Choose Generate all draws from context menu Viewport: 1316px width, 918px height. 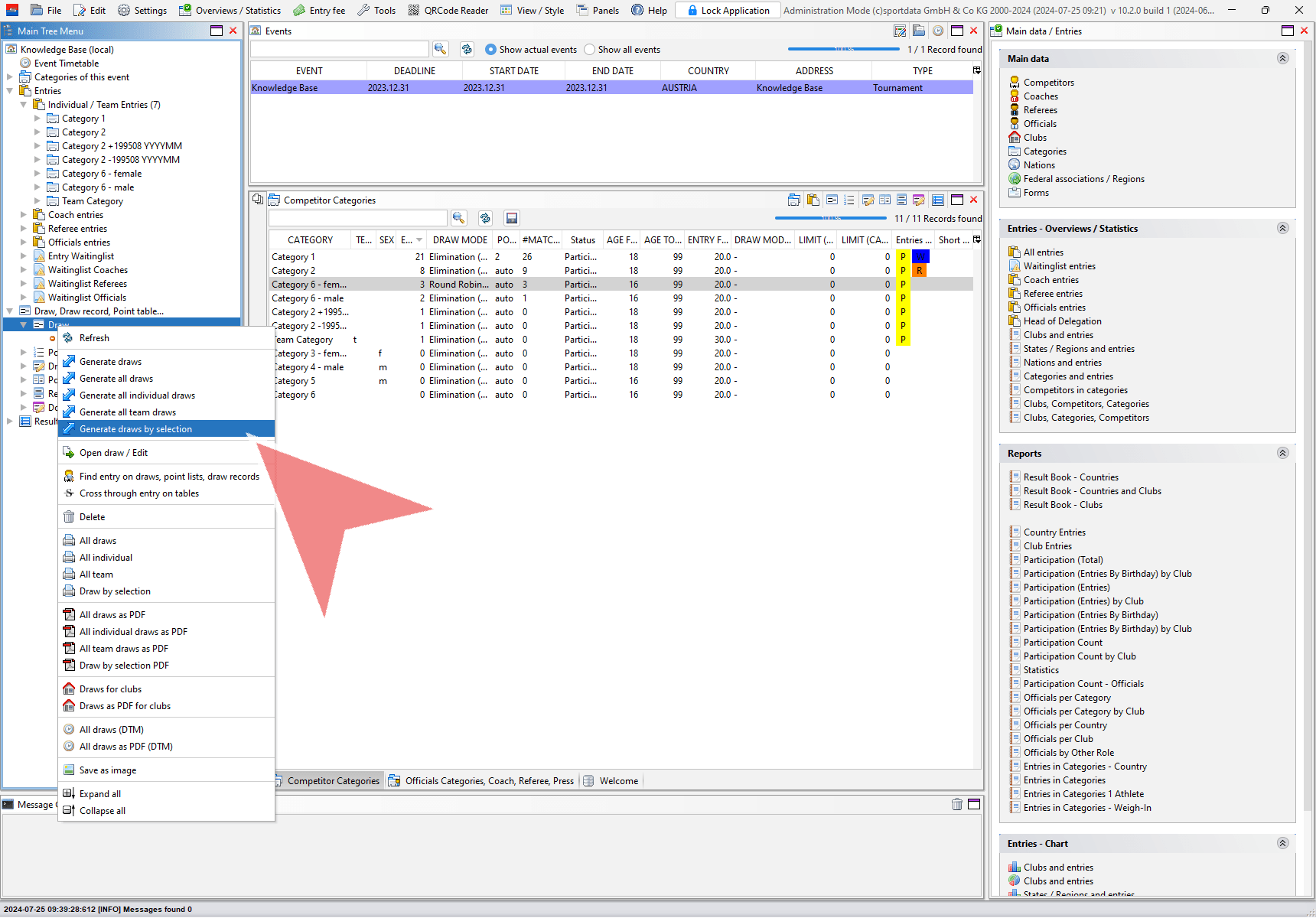point(116,379)
